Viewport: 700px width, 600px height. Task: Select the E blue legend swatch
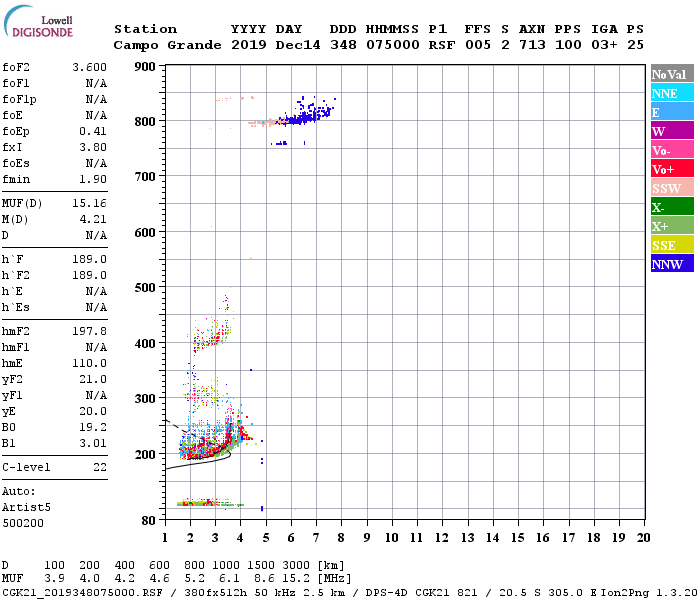672,112
